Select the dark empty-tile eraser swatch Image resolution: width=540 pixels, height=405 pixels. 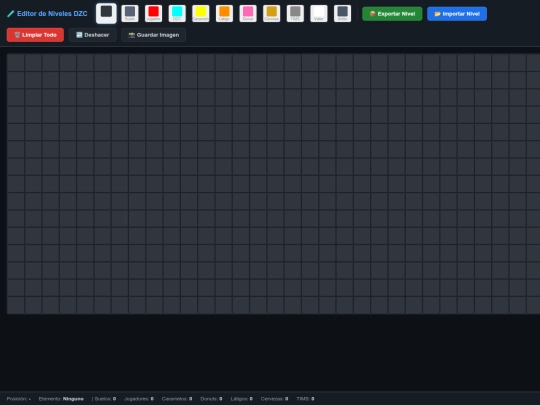(x=106, y=13)
